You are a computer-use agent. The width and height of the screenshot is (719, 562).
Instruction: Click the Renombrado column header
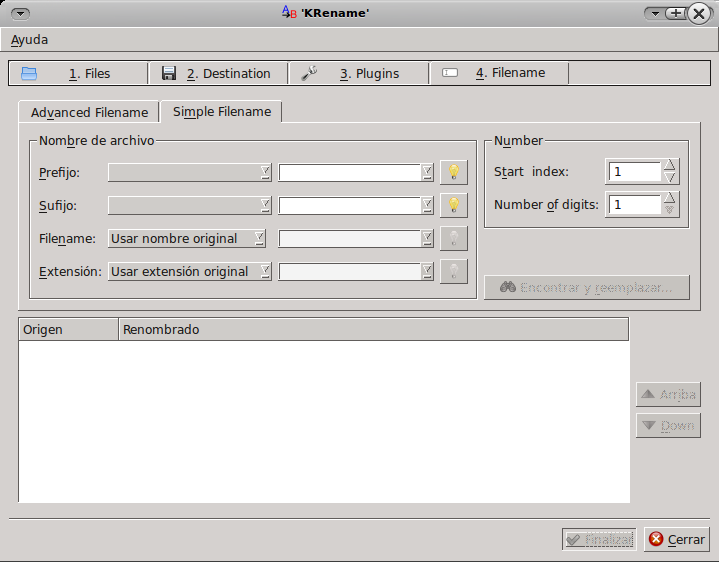[x=374, y=330]
